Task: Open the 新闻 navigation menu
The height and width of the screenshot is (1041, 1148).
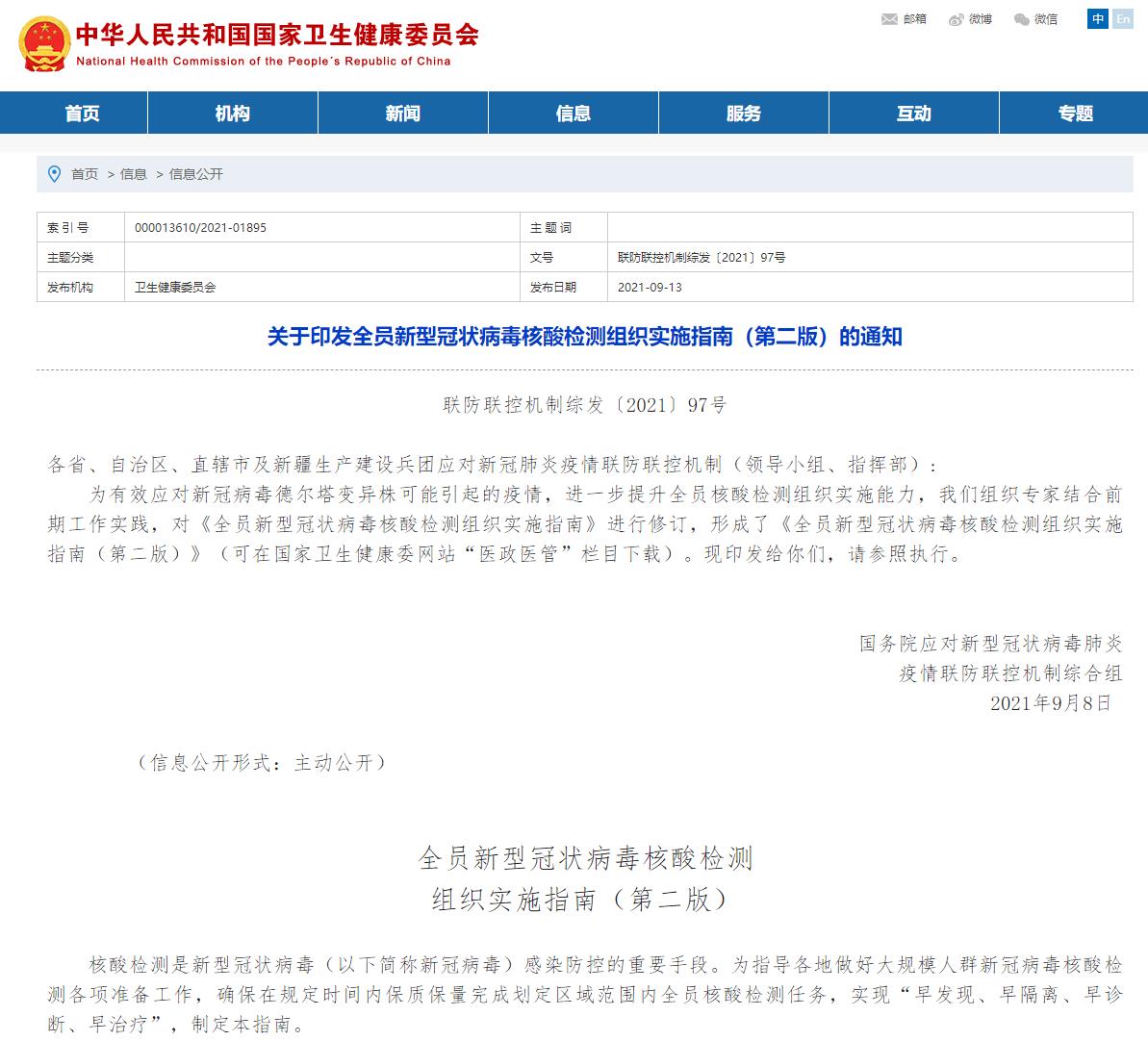Action: tap(402, 114)
